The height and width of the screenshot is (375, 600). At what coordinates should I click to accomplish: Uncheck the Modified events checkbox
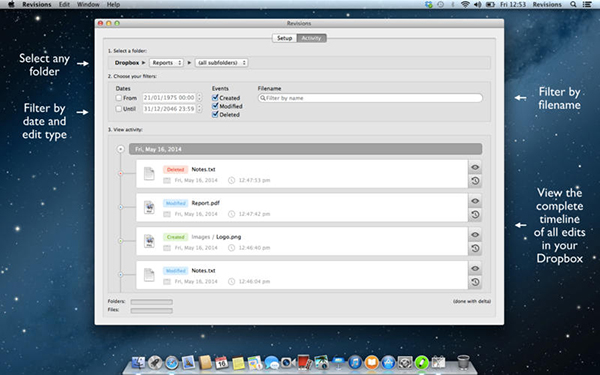click(215, 106)
